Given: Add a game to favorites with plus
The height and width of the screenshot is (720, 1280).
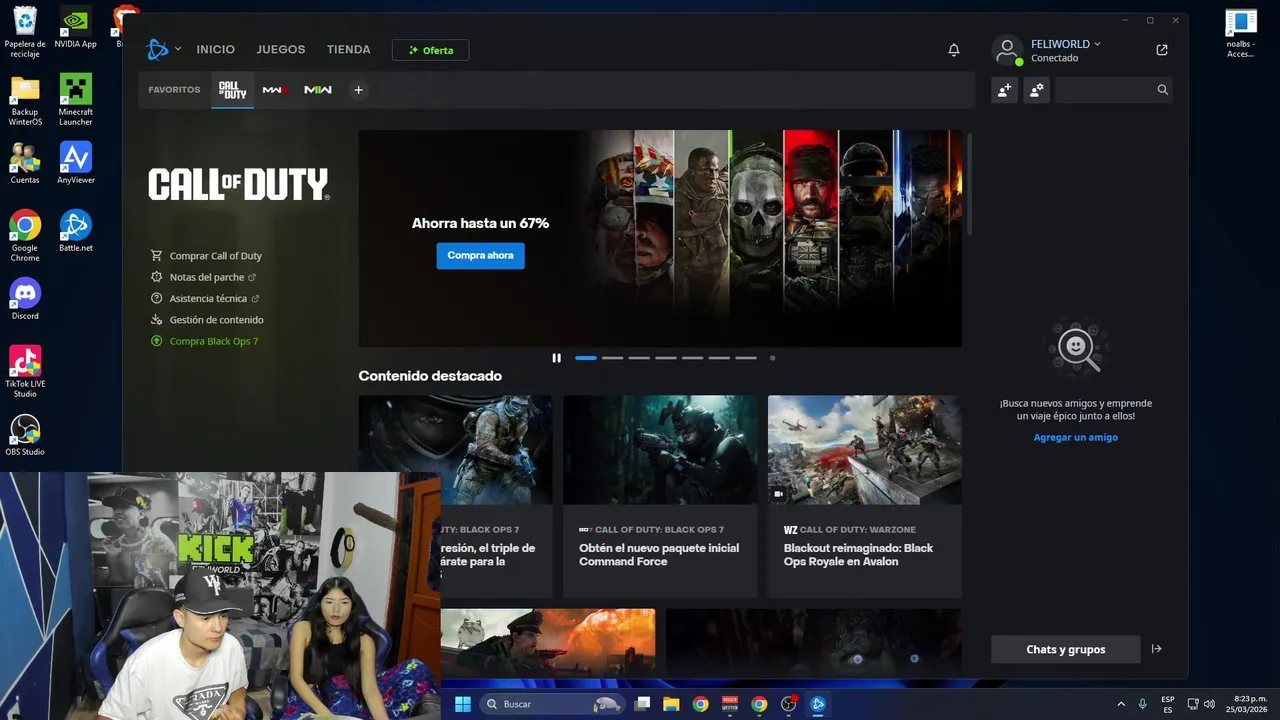Looking at the screenshot, I should [x=358, y=90].
